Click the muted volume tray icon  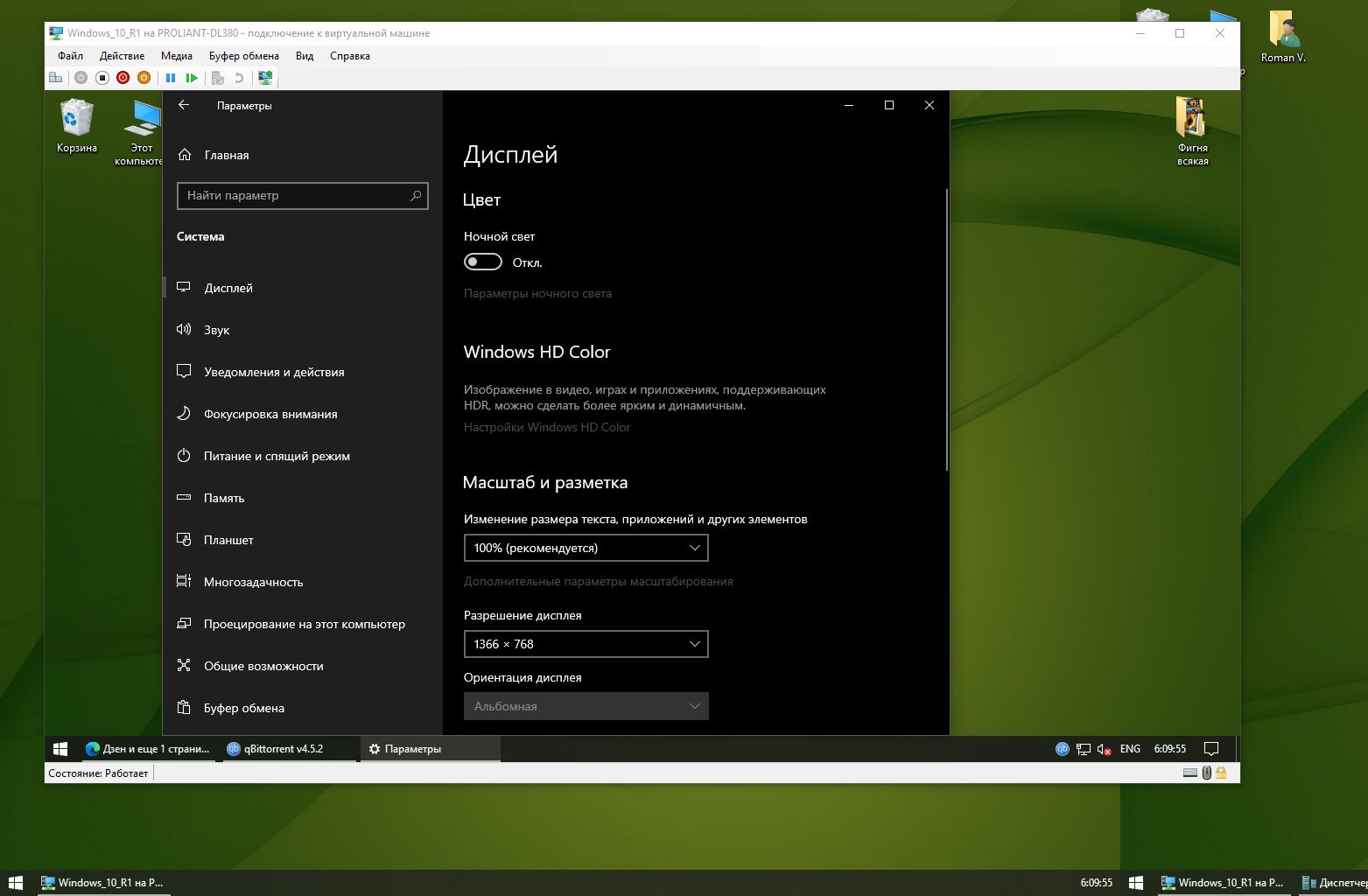tap(1105, 749)
